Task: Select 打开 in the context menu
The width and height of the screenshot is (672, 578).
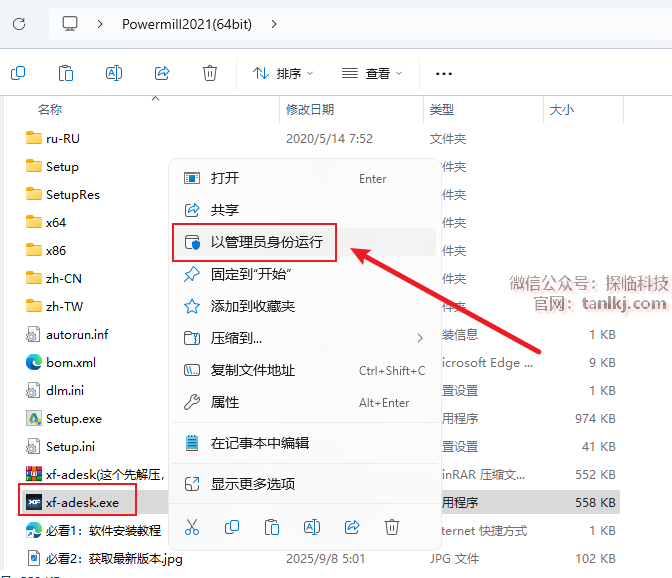Action: click(x=305, y=178)
